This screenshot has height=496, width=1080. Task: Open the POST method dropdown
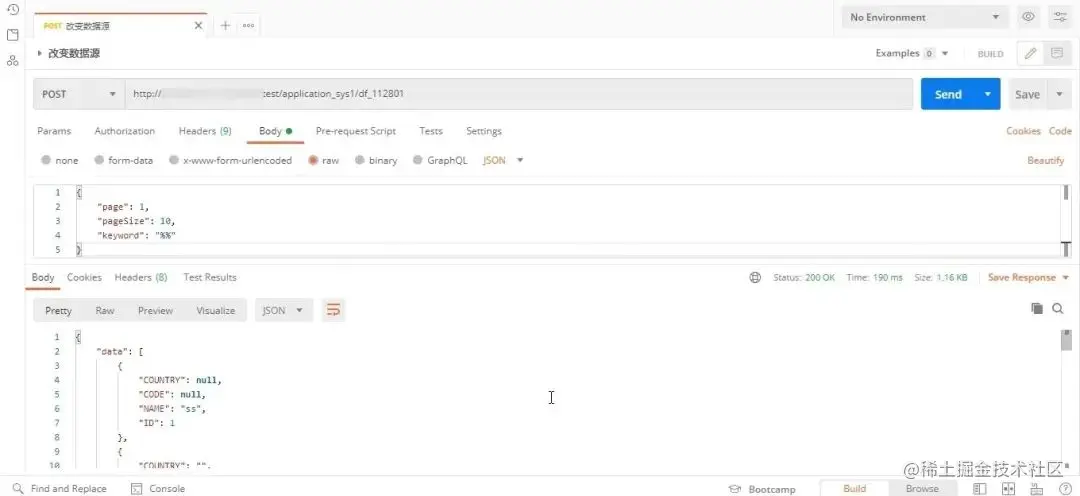[79, 94]
